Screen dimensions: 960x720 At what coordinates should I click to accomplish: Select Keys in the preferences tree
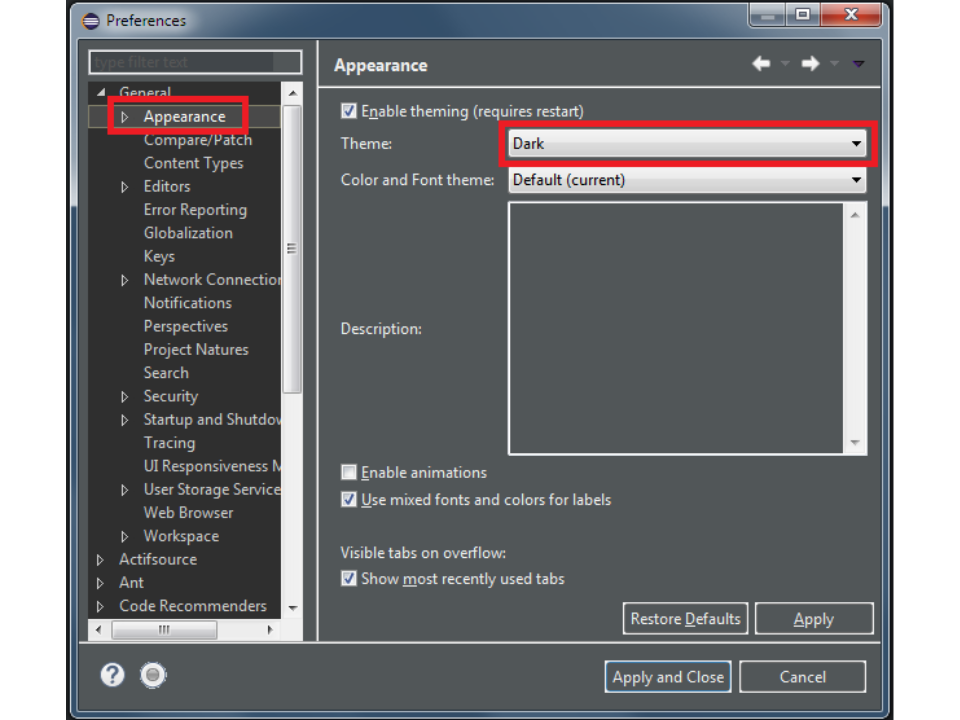pyautogui.click(x=159, y=256)
